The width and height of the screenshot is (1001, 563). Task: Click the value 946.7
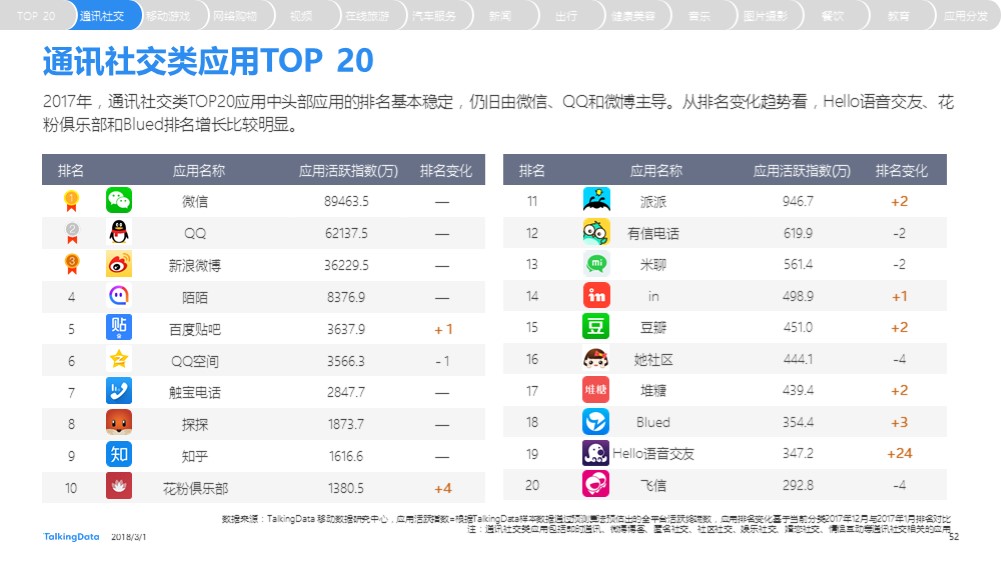coord(798,201)
